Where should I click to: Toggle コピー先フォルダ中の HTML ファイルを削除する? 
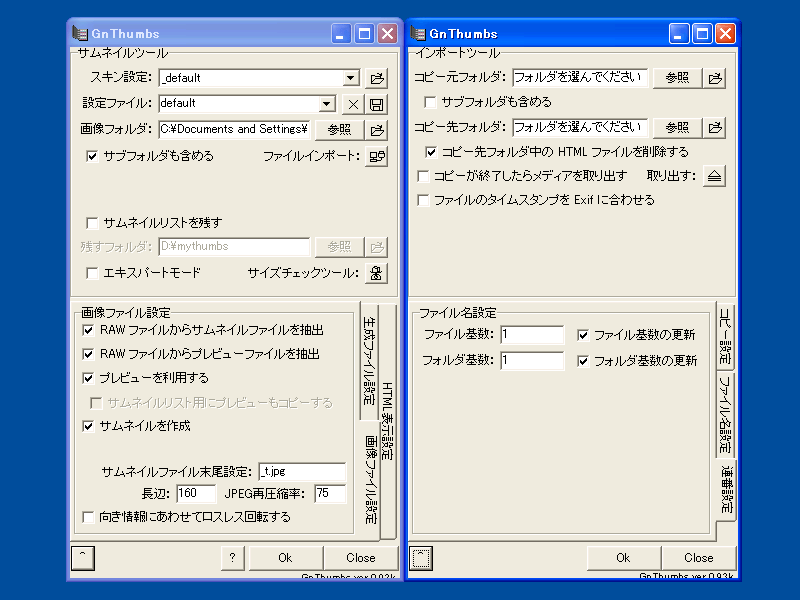coord(431,152)
